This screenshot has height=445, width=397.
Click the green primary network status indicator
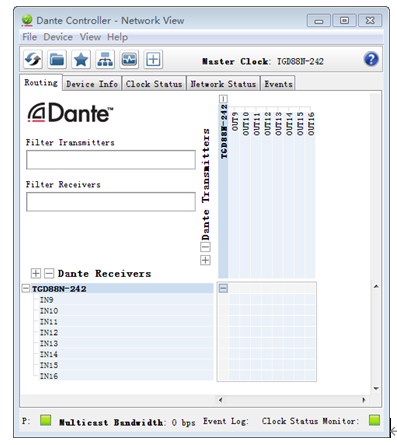pyautogui.click(x=45, y=420)
